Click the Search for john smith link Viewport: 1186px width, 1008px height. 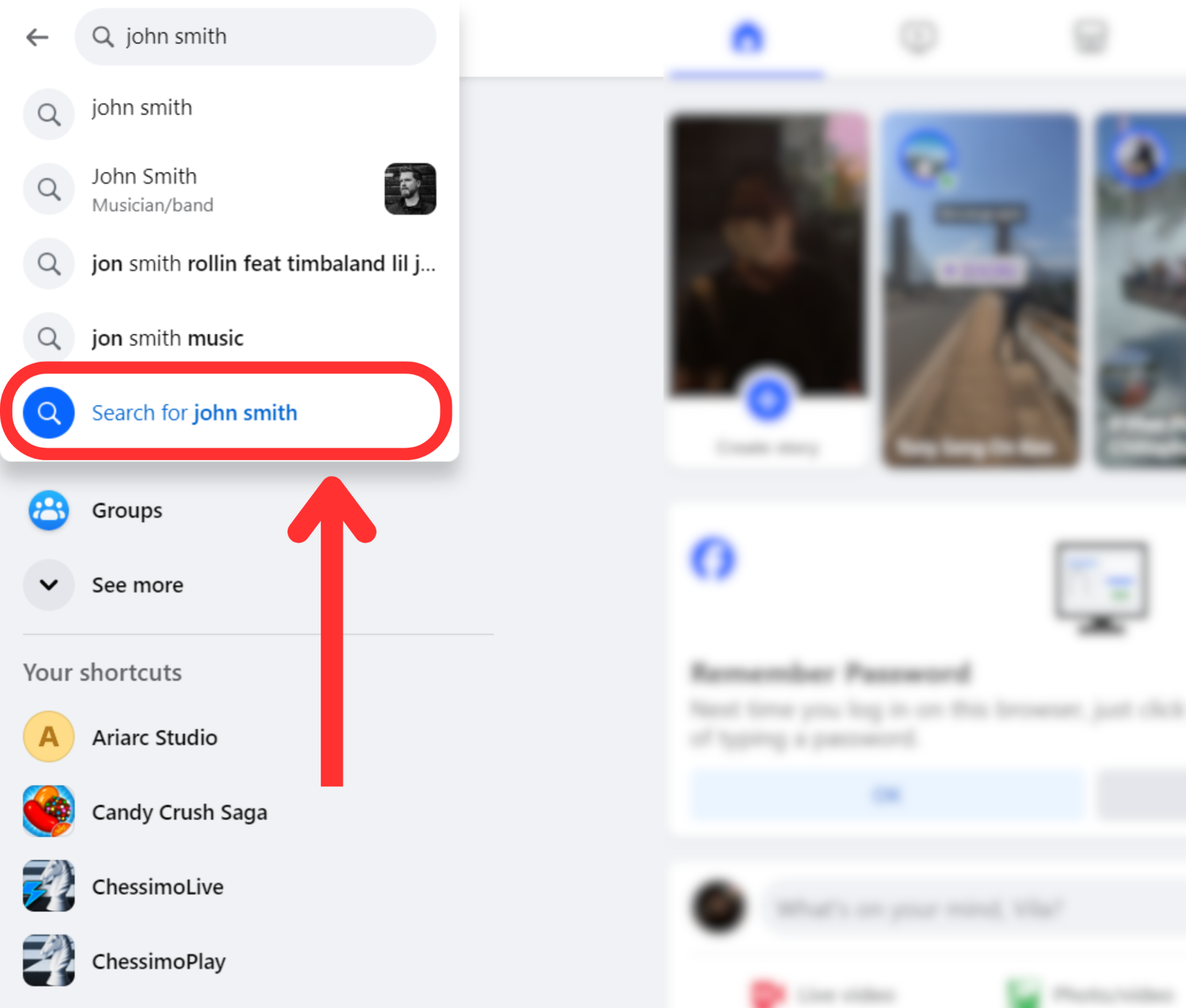point(195,413)
